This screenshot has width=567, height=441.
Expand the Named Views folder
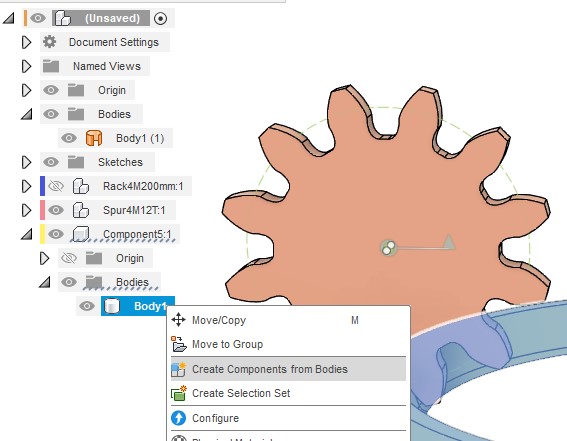tap(26, 66)
